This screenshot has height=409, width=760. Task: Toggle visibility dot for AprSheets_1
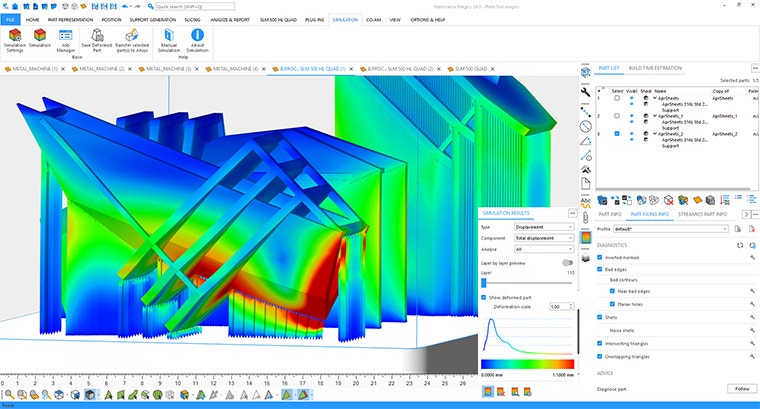[x=631, y=116]
